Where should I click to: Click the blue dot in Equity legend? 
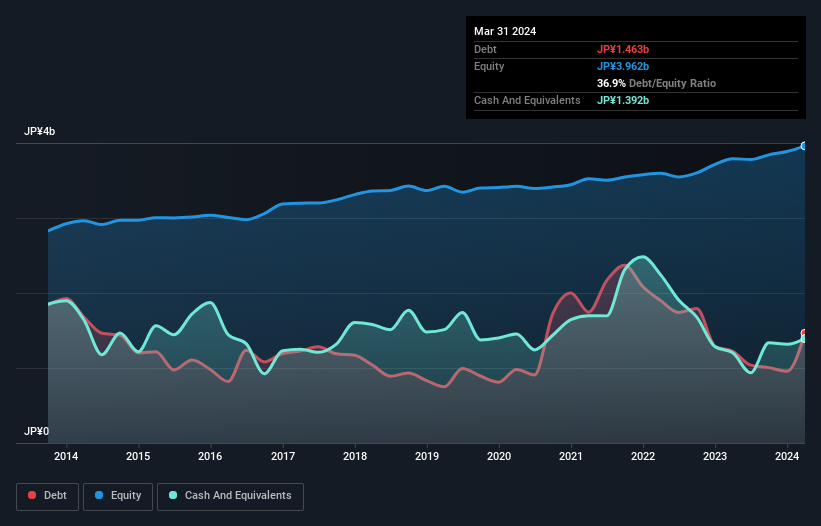(x=100, y=496)
